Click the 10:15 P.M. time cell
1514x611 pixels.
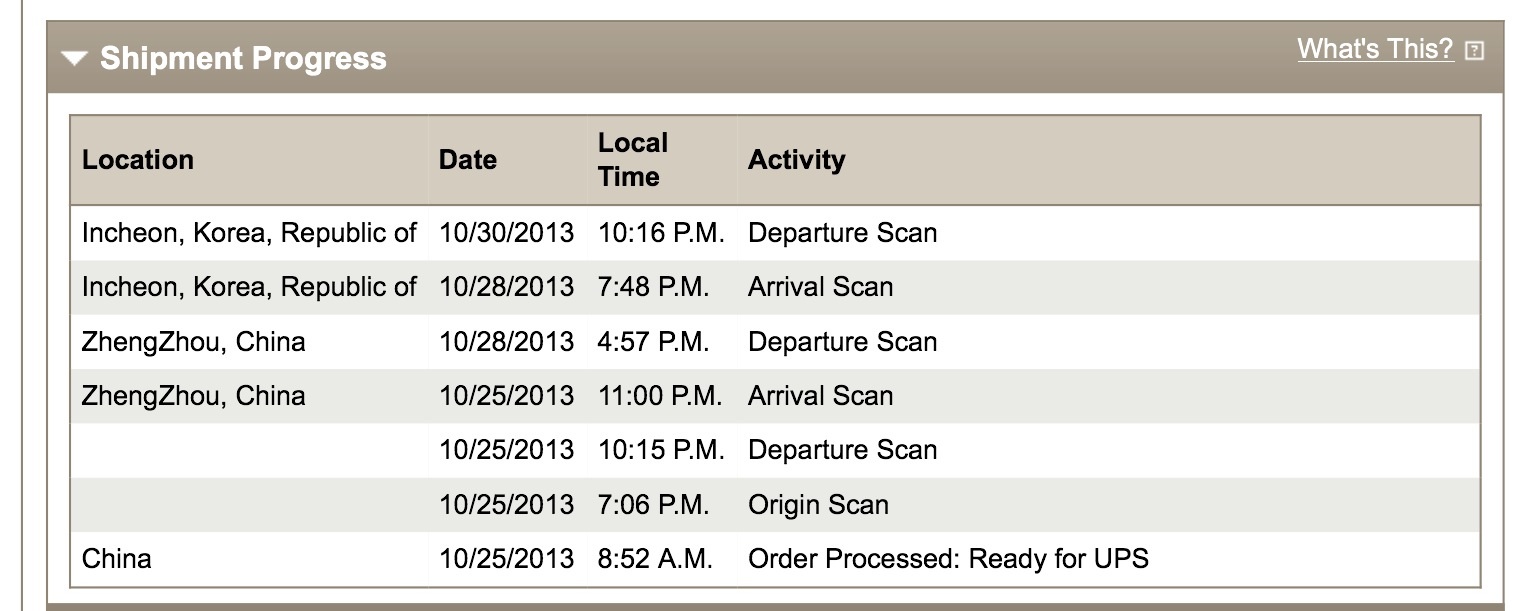(x=661, y=450)
